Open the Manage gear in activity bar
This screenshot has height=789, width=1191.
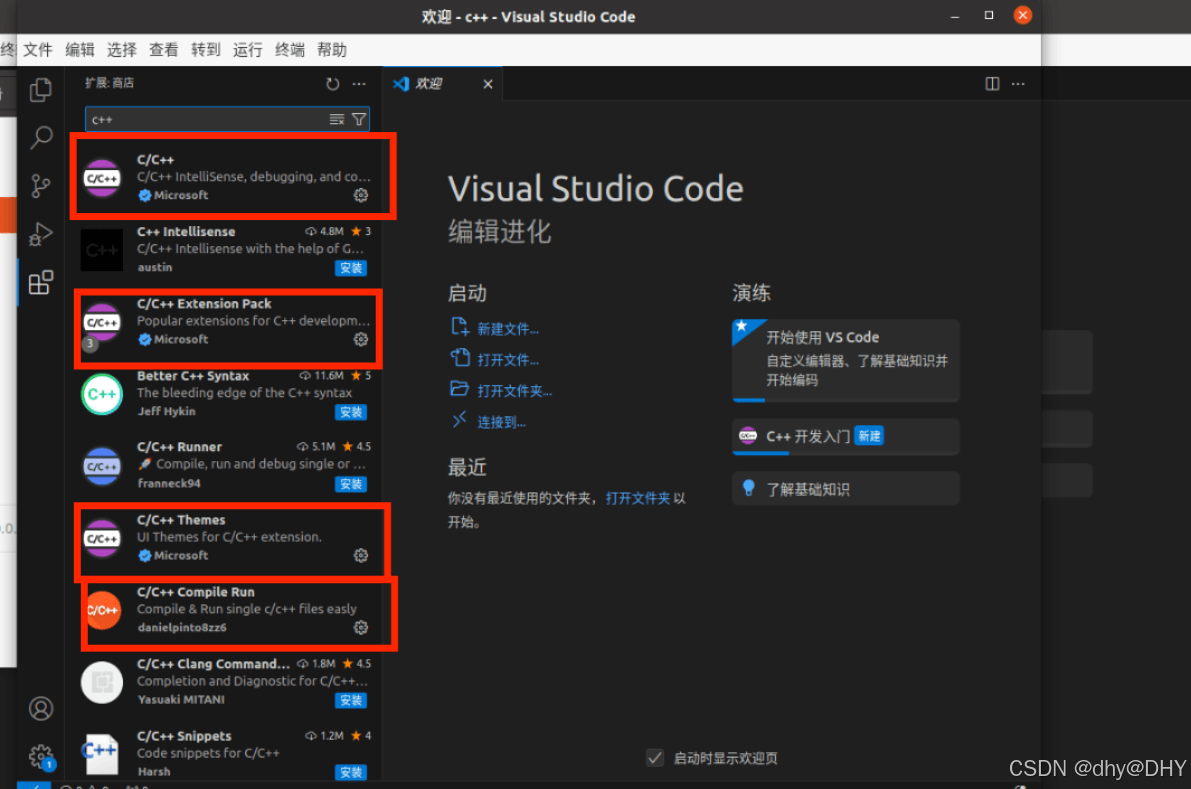click(41, 756)
